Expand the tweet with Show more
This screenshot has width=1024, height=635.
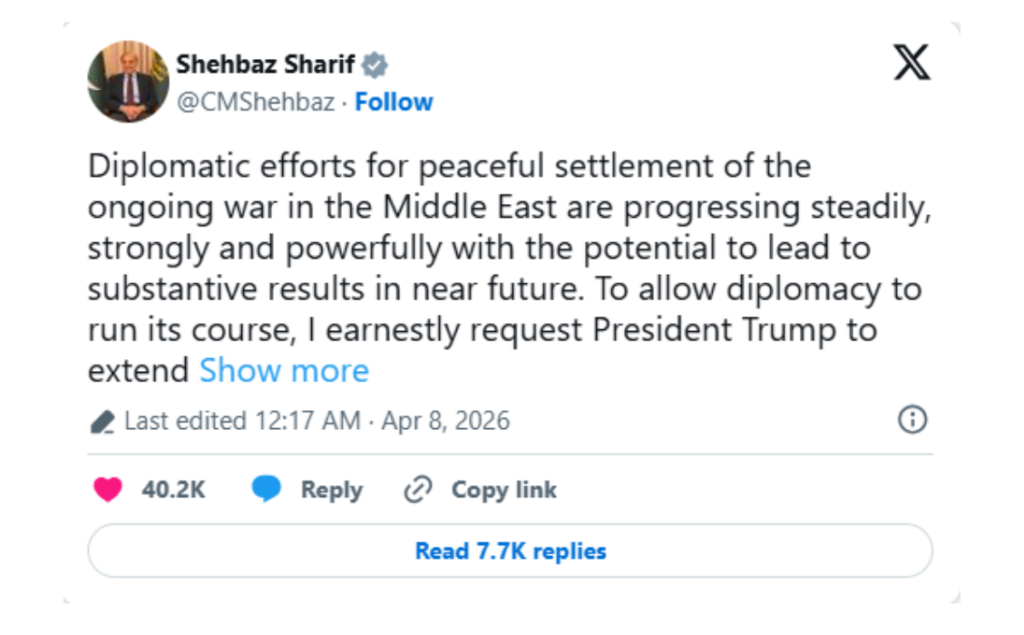point(284,371)
